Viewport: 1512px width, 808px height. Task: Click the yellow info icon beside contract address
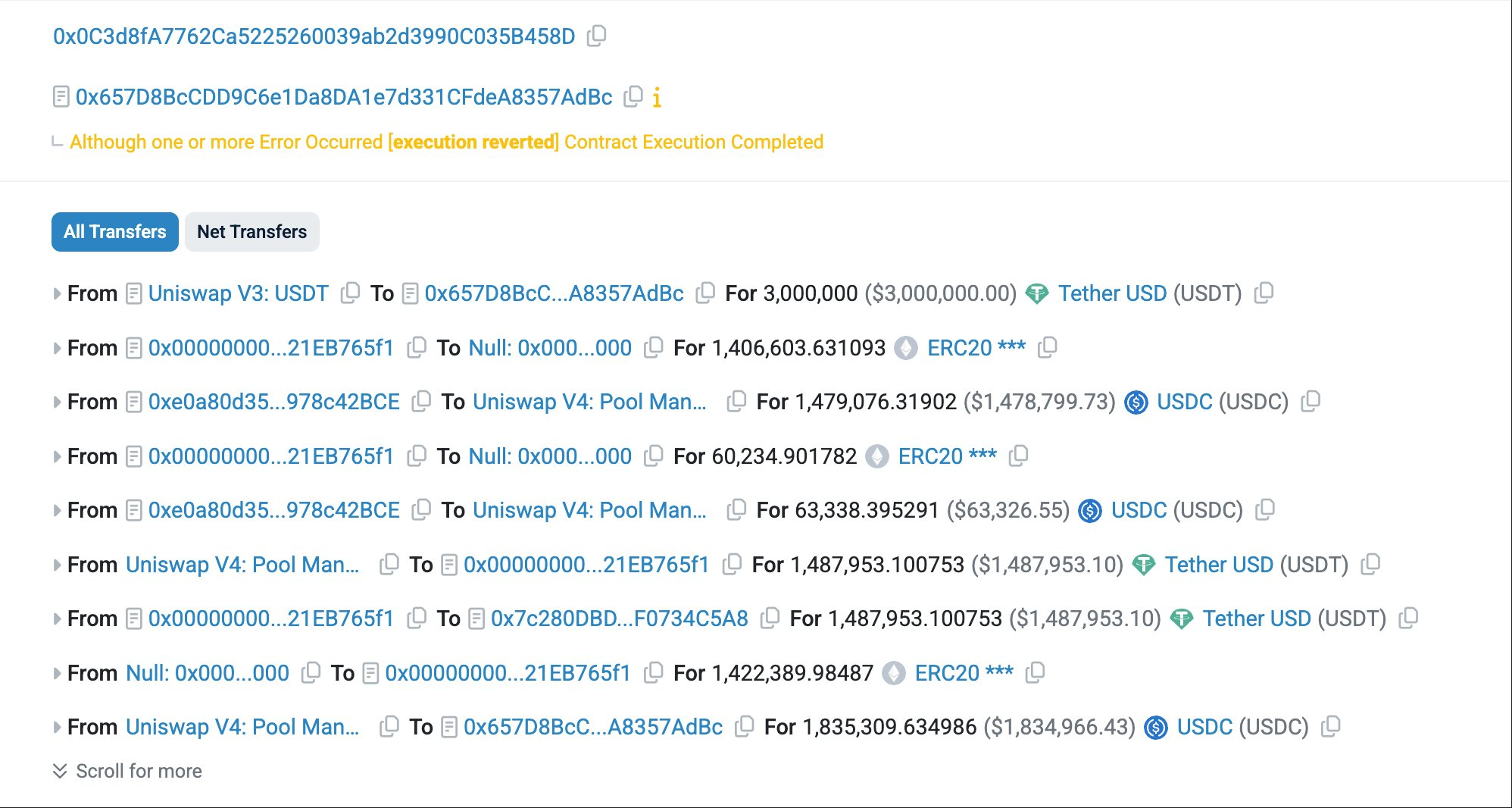tap(657, 97)
